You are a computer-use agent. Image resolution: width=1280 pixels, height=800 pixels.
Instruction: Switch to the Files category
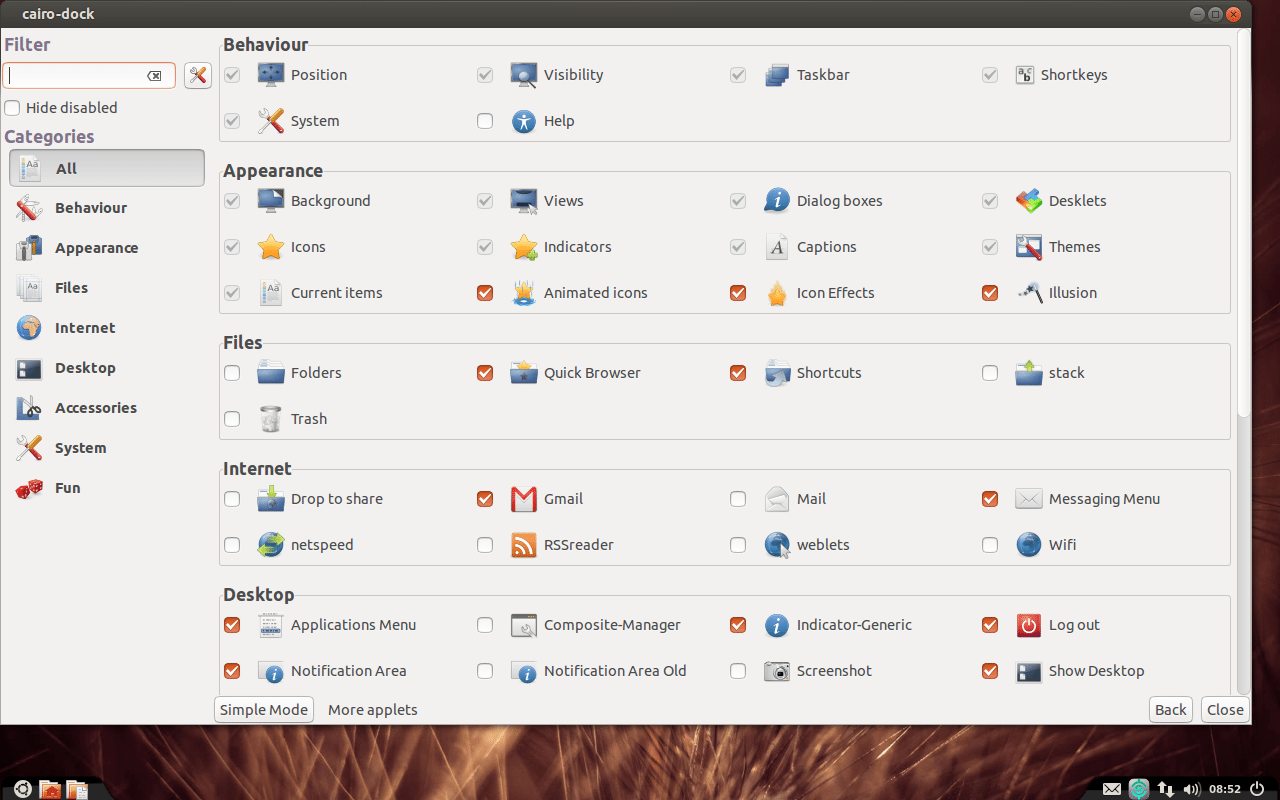pyautogui.click(x=107, y=288)
